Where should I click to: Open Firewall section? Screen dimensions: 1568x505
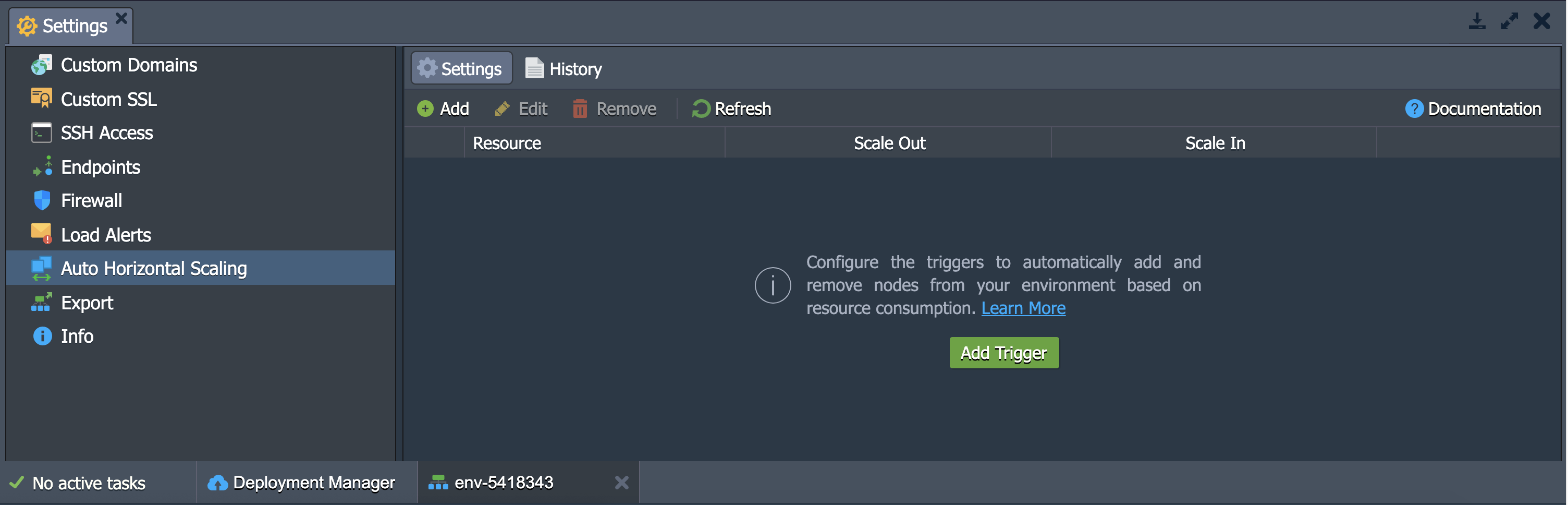pos(91,200)
